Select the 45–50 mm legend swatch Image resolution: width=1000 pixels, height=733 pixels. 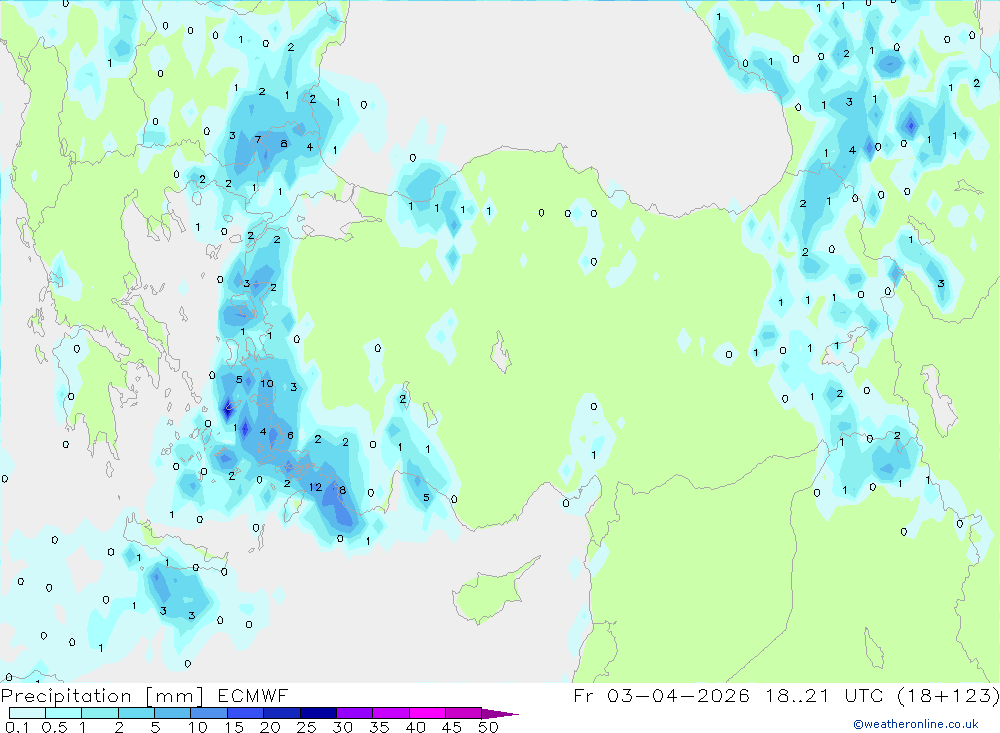pyautogui.click(x=464, y=713)
